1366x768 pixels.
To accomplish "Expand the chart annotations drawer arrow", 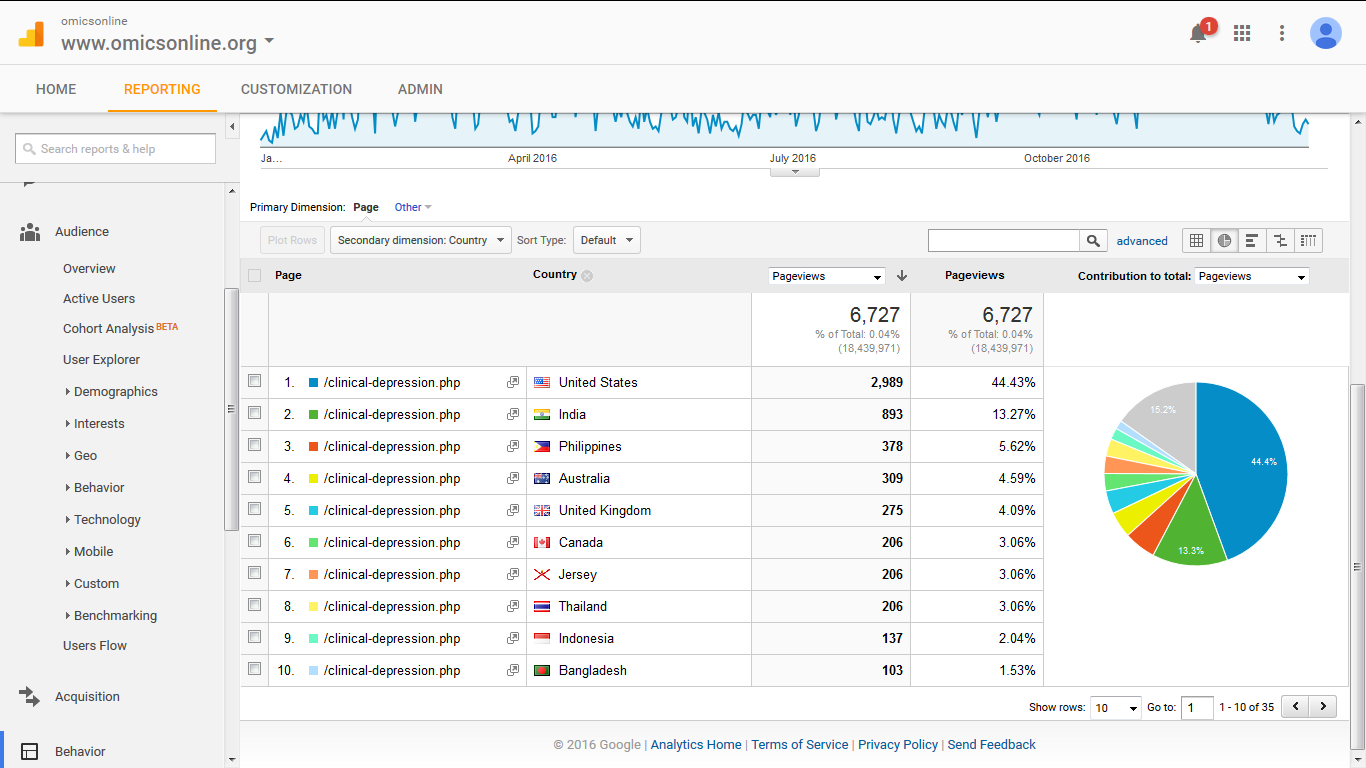I will [795, 171].
